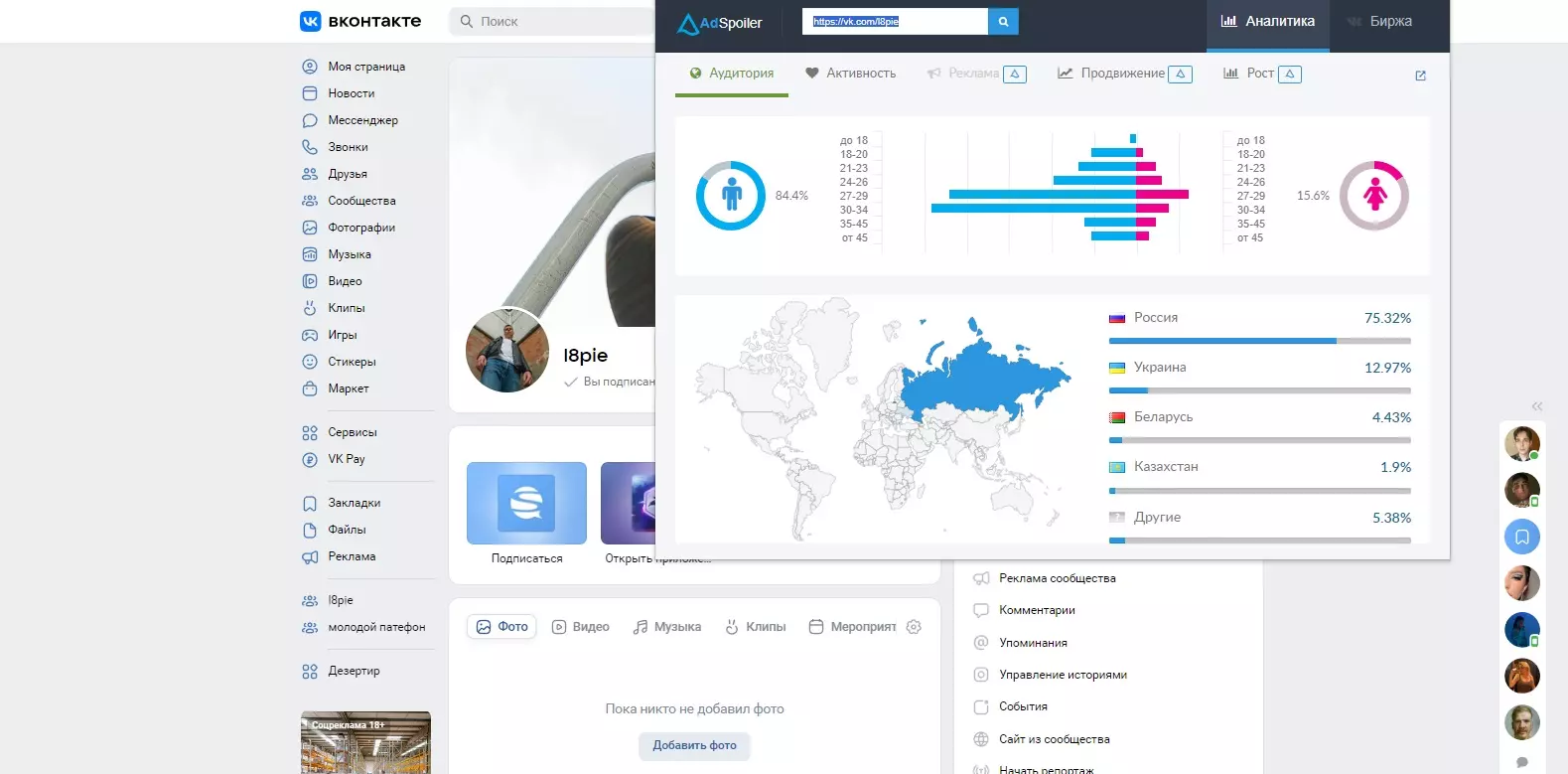The image size is (1568, 774).
Task: Select the Музыка tab on the community page
Action: point(667,627)
